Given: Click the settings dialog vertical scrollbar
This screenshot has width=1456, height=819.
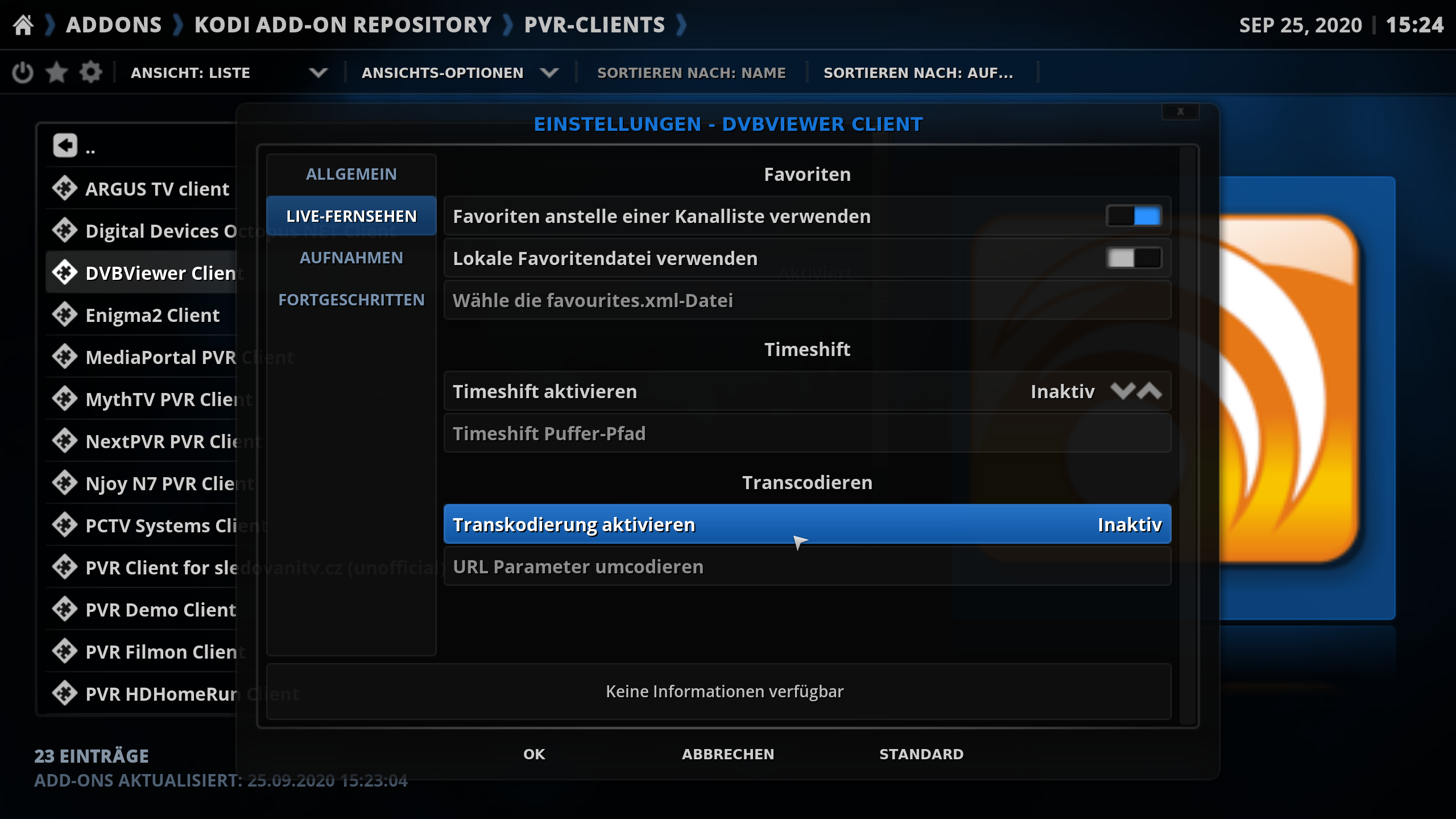Looking at the screenshot, I should pos(1187,435).
